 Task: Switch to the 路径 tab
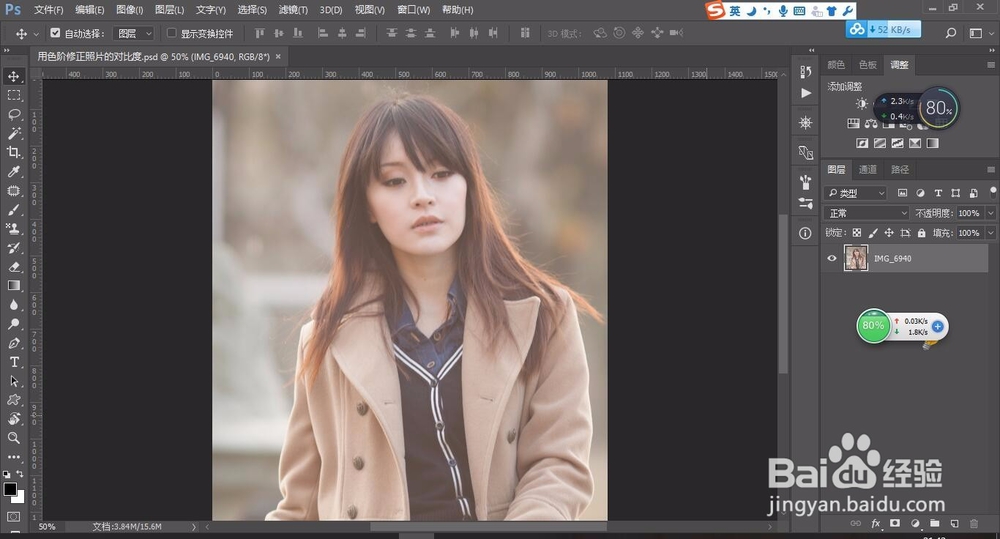900,170
